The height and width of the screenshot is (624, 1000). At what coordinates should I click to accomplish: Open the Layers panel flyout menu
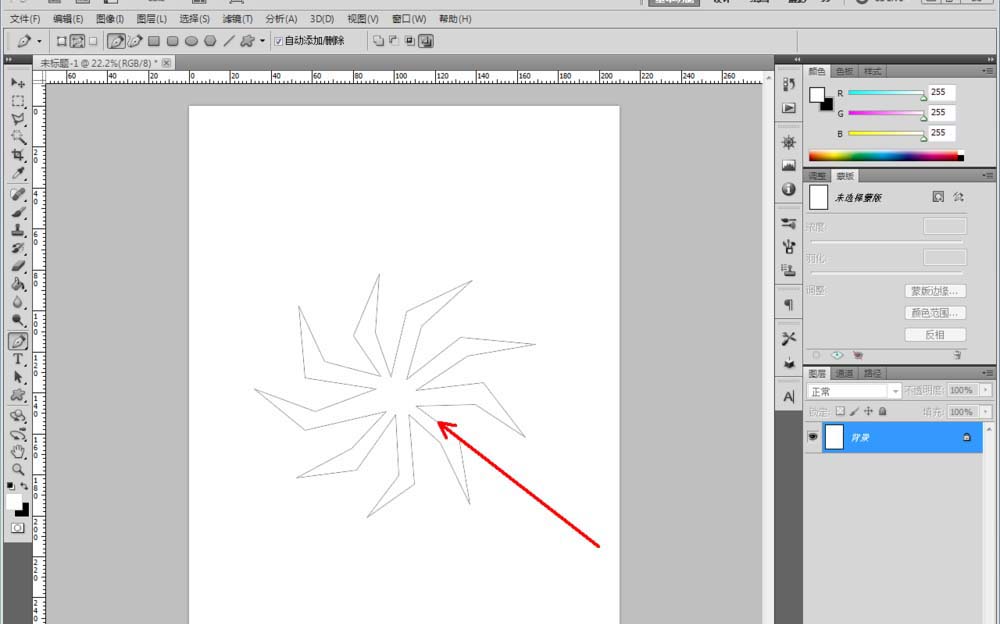point(988,373)
